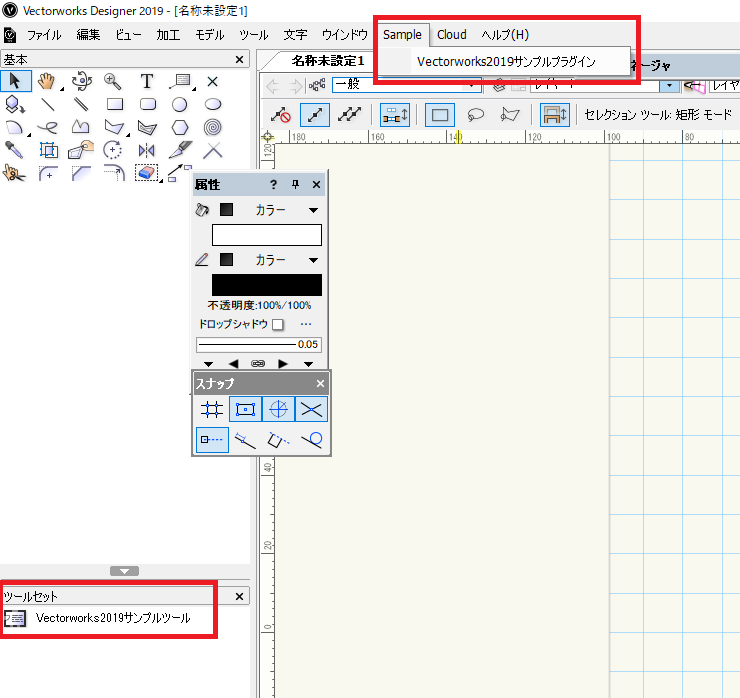740x698 pixels.
Task: Select the Callout tool
Action: (180, 81)
